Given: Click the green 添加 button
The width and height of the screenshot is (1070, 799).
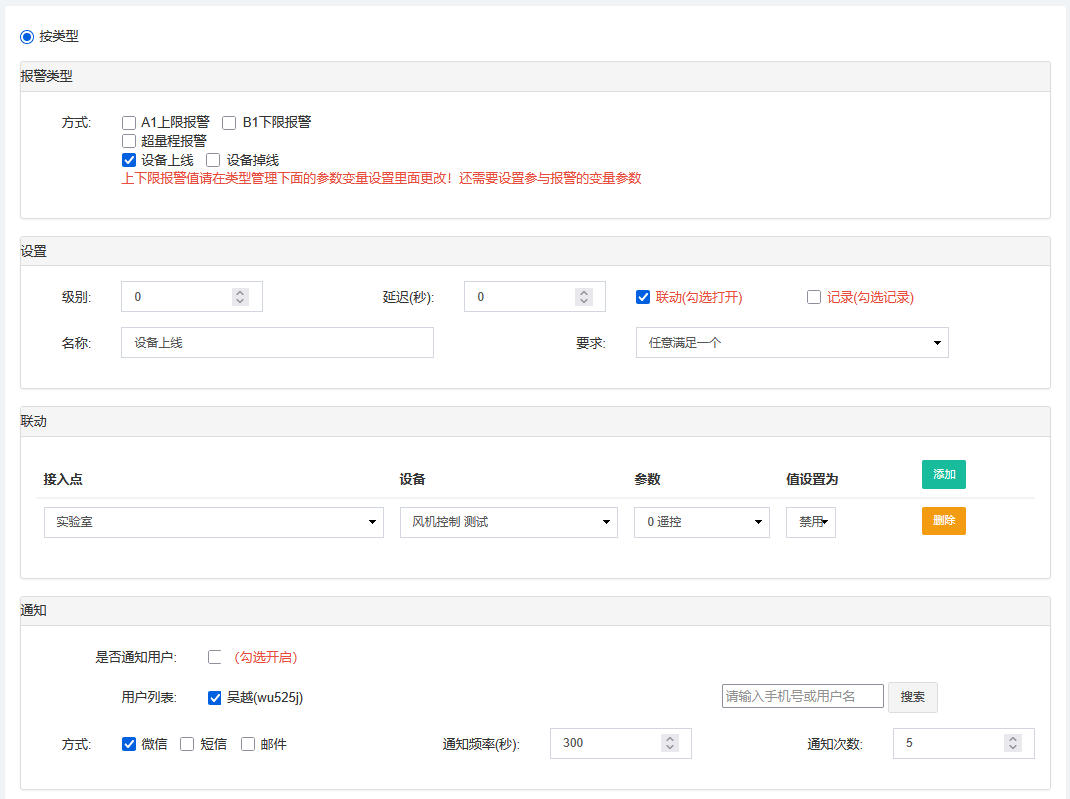Looking at the screenshot, I should click(943, 474).
